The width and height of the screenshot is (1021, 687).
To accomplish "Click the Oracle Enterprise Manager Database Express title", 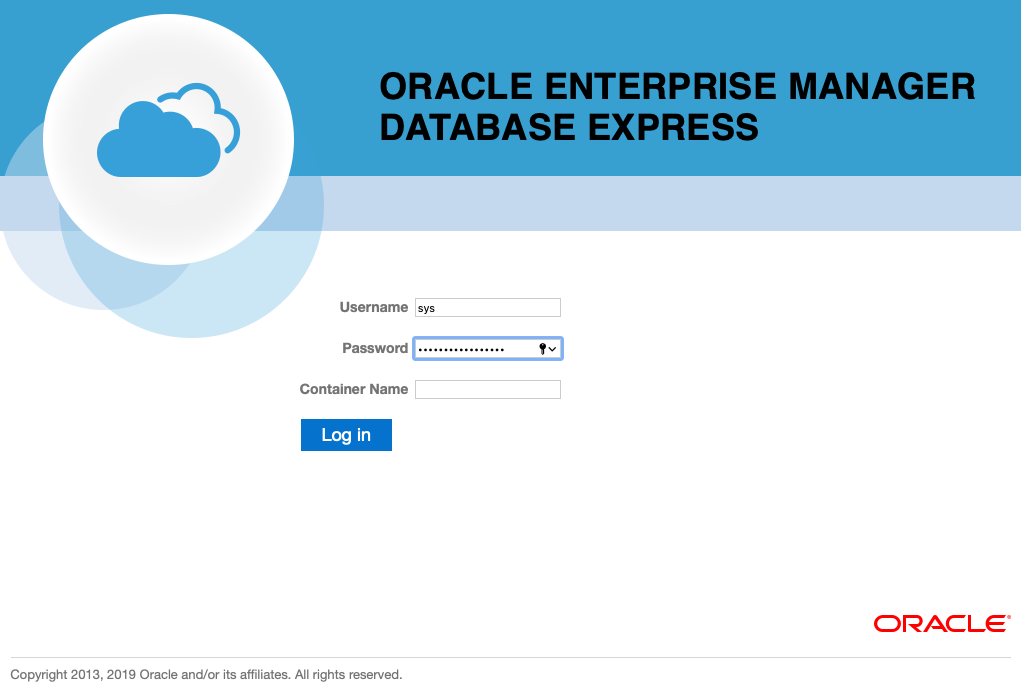I will pyautogui.click(x=677, y=107).
